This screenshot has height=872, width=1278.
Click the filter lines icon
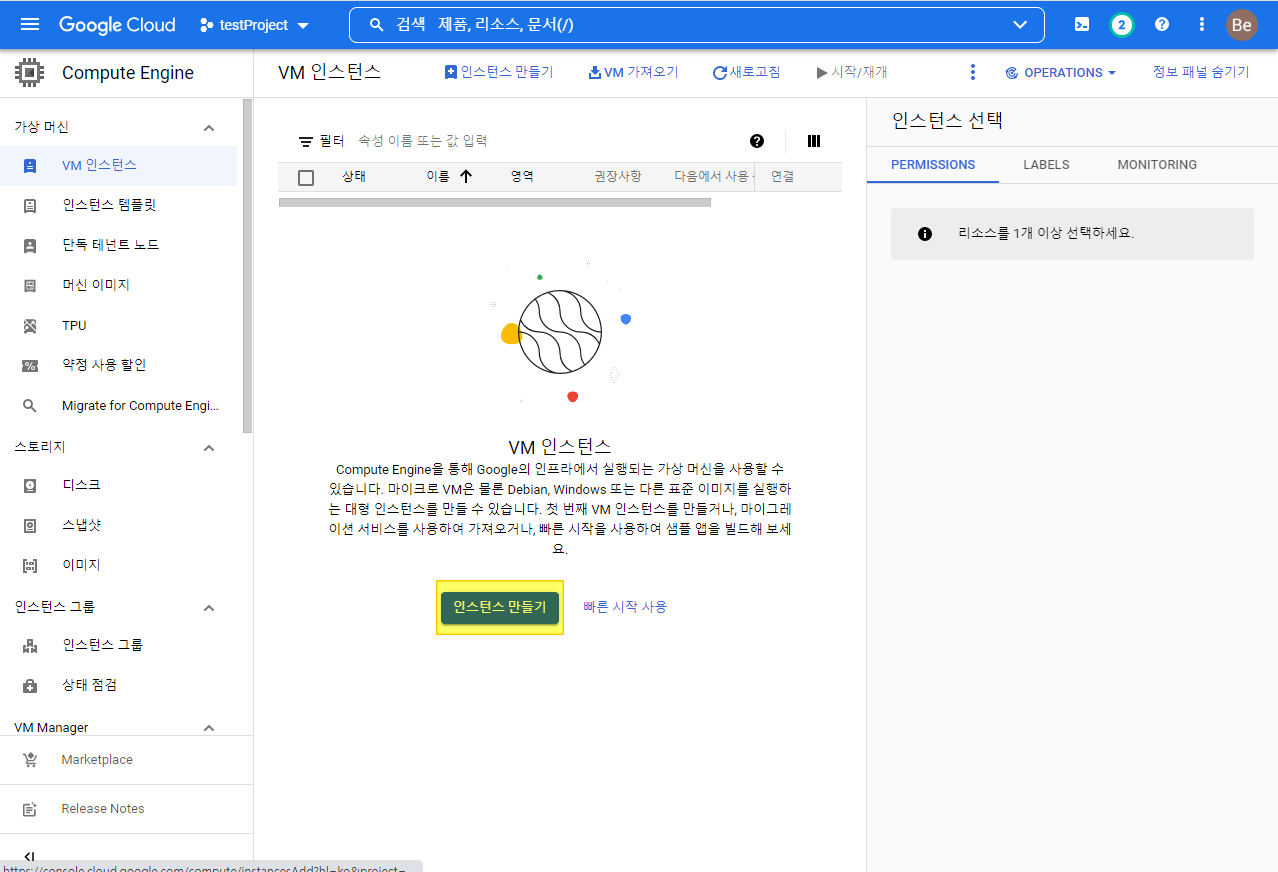306,142
